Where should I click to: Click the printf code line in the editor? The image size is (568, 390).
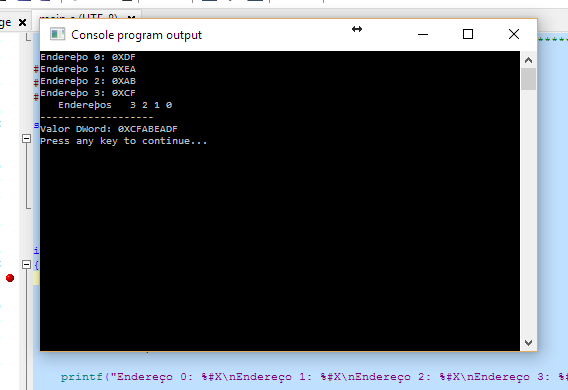314,377
